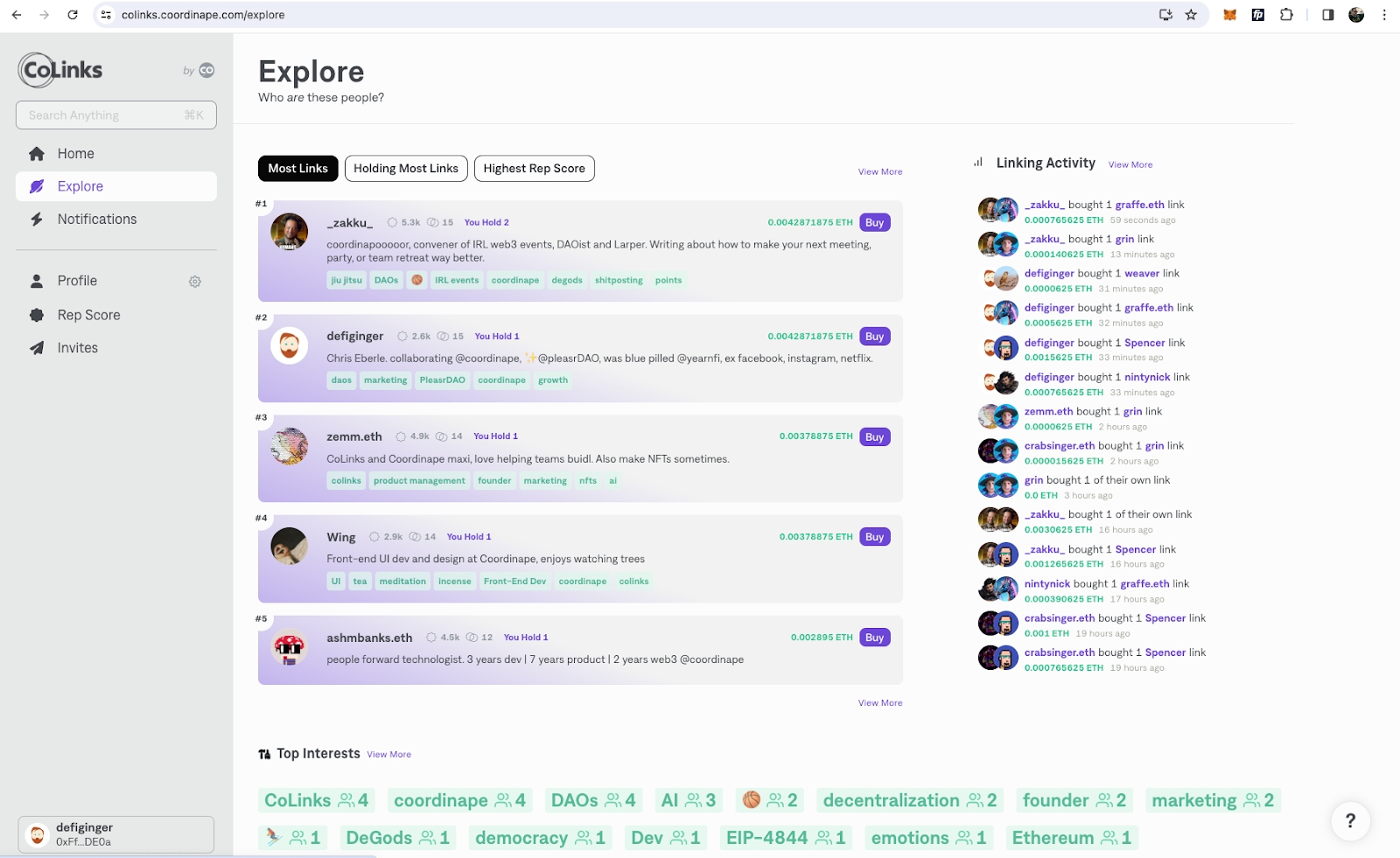
Task: Open the help question mark button
Action: click(x=1350, y=820)
